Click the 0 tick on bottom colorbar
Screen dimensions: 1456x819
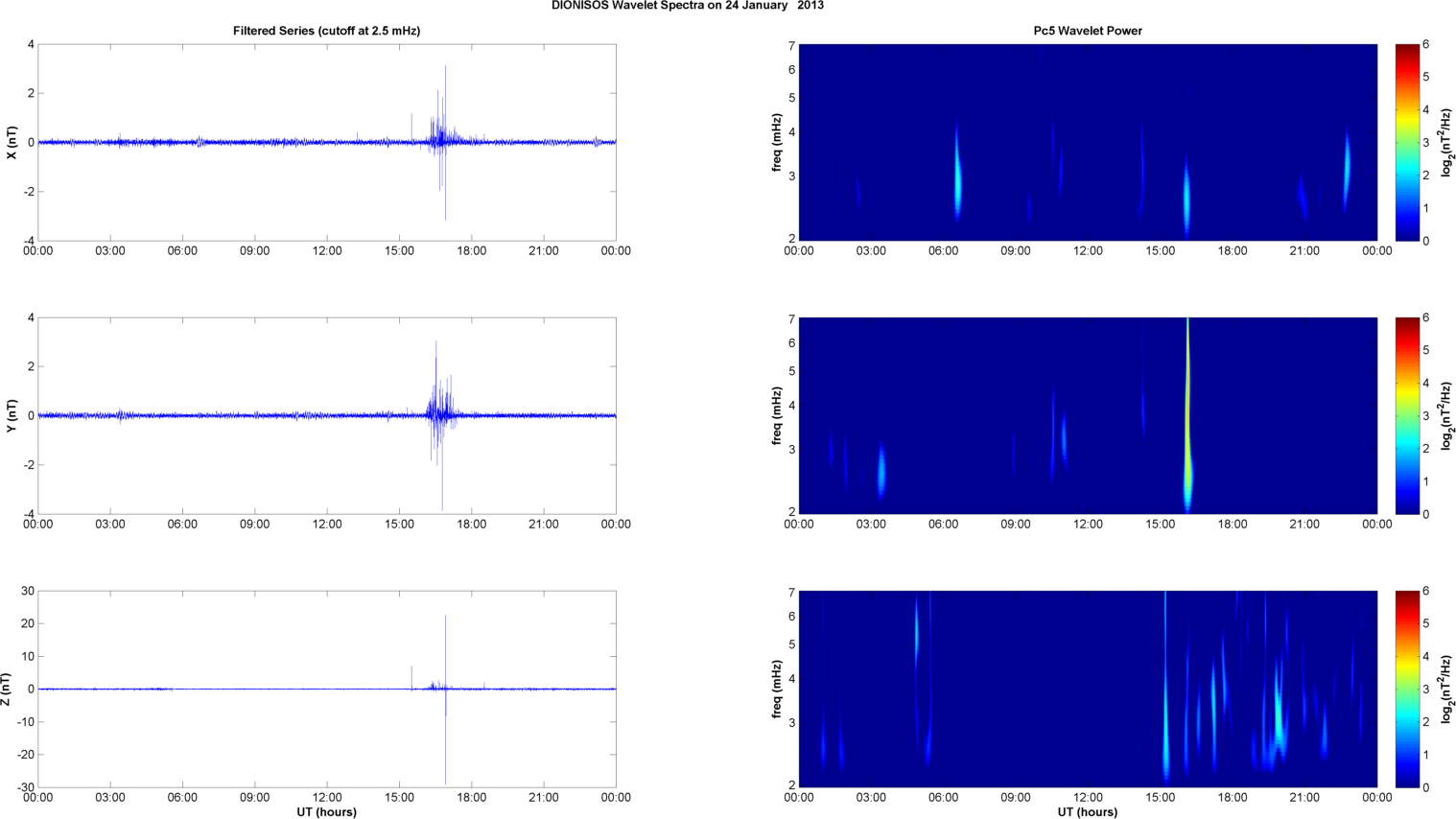[x=1426, y=787]
